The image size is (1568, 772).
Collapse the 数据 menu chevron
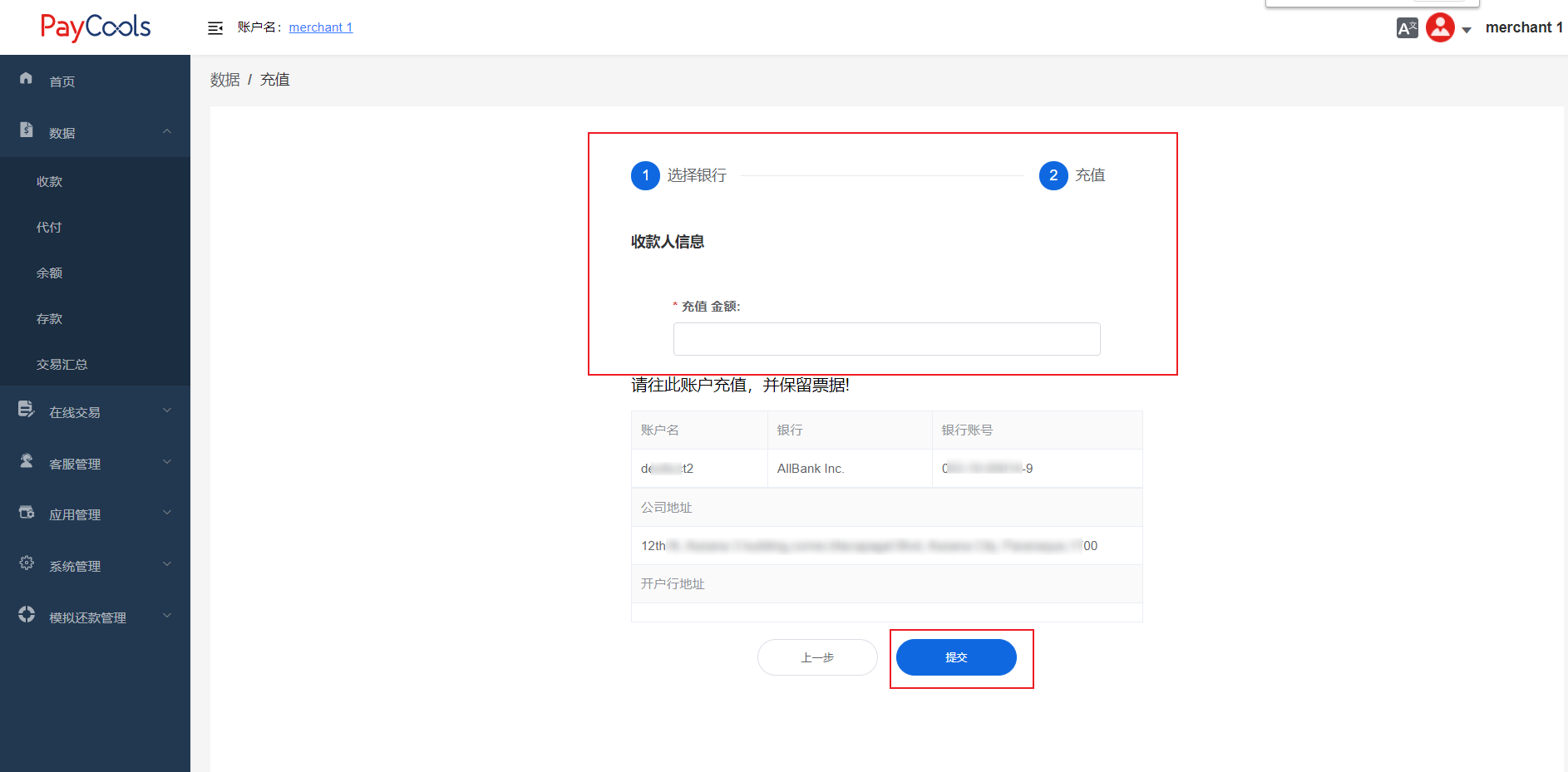click(167, 131)
